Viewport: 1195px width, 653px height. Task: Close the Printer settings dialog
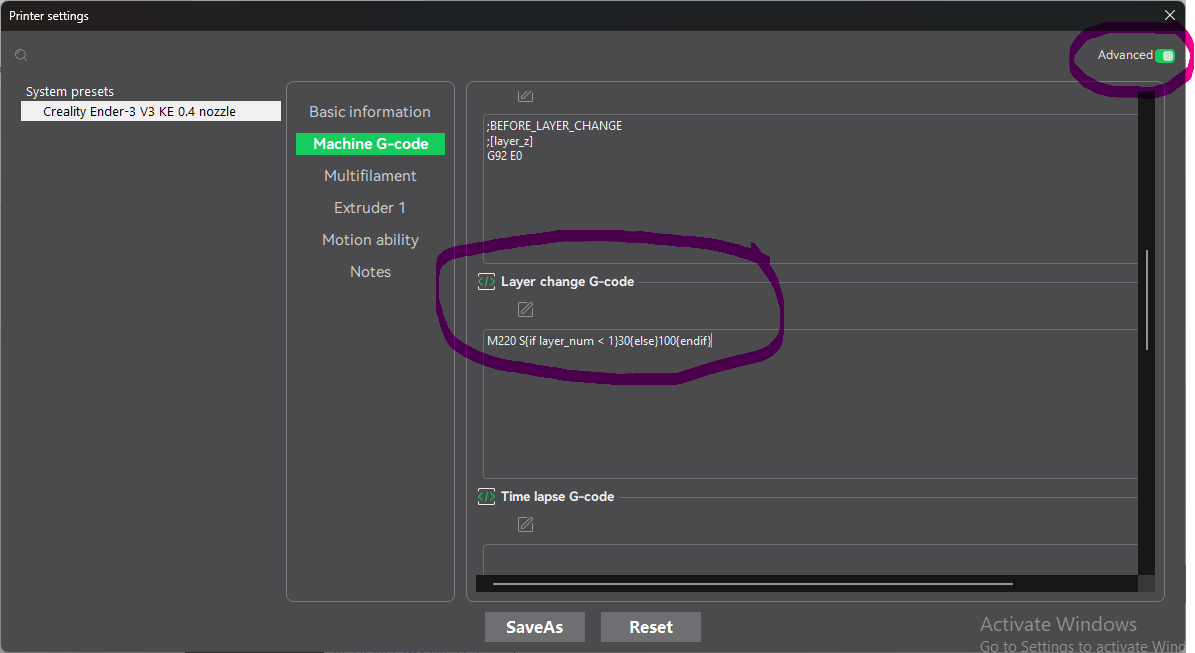pos(1170,15)
